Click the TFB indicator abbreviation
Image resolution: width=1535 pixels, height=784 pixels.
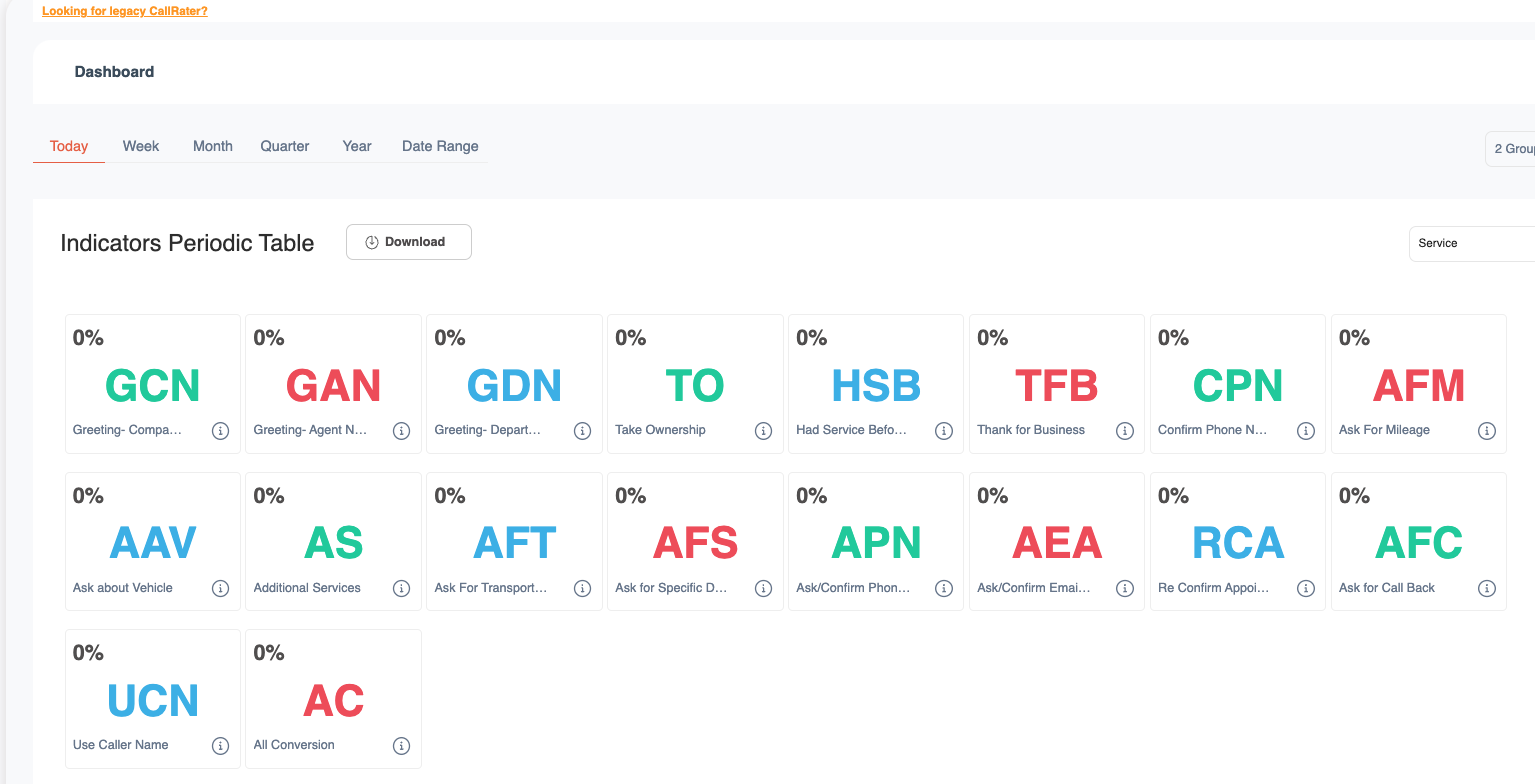point(1057,386)
